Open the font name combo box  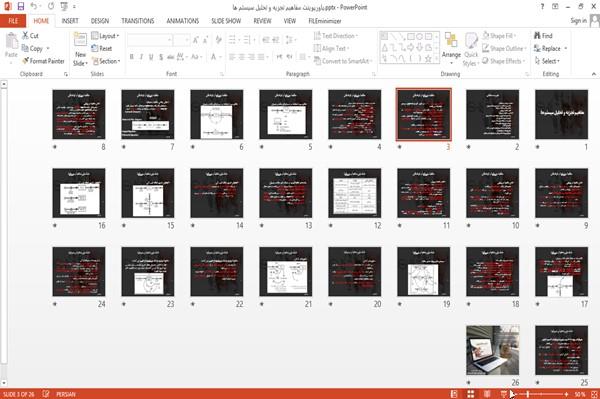[149, 40]
